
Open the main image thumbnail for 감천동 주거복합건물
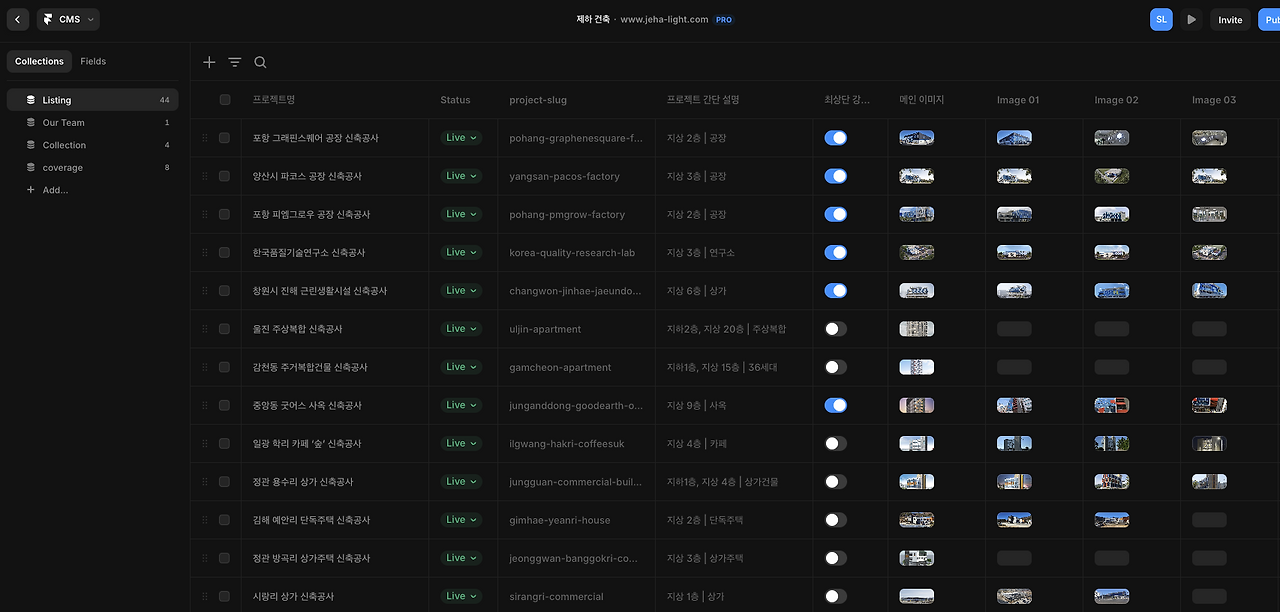pos(916,366)
